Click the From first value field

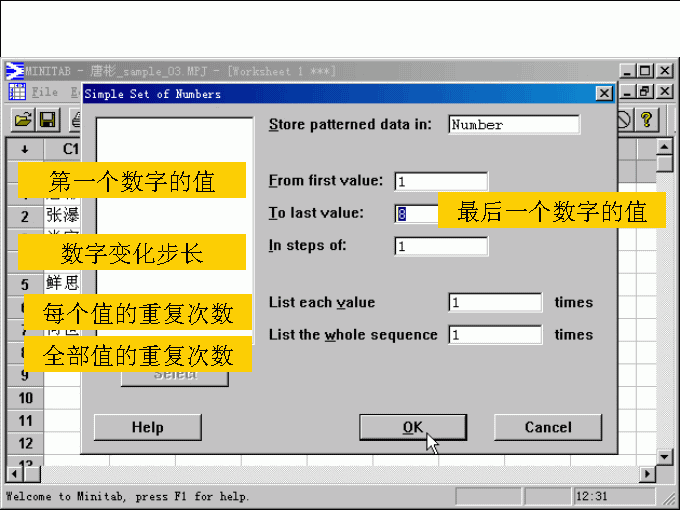point(441,182)
